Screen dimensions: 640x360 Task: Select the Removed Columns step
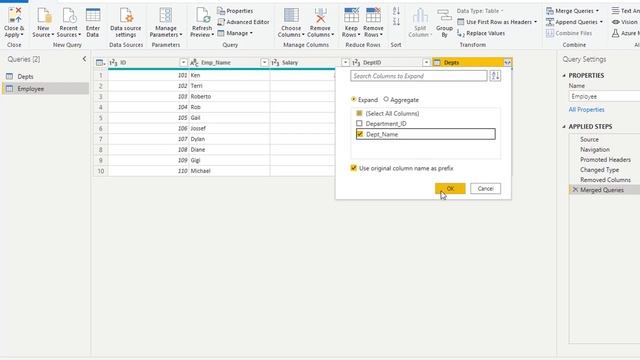tap(605, 180)
